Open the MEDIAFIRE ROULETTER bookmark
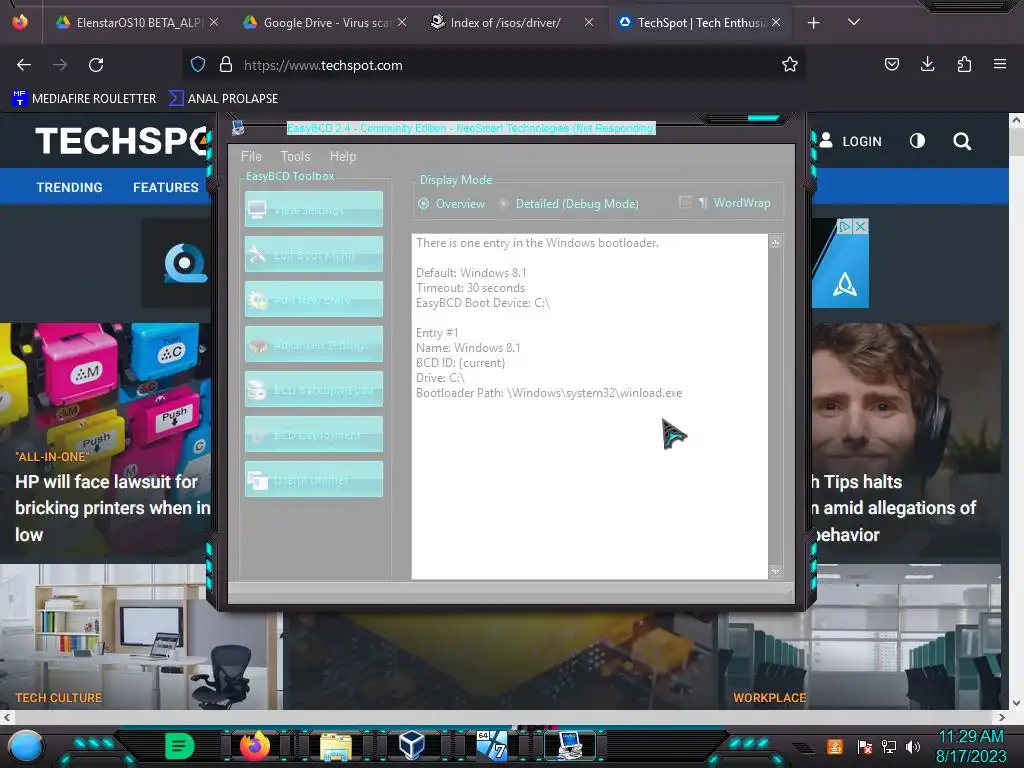This screenshot has height=768, width=1024. point(84,99)
